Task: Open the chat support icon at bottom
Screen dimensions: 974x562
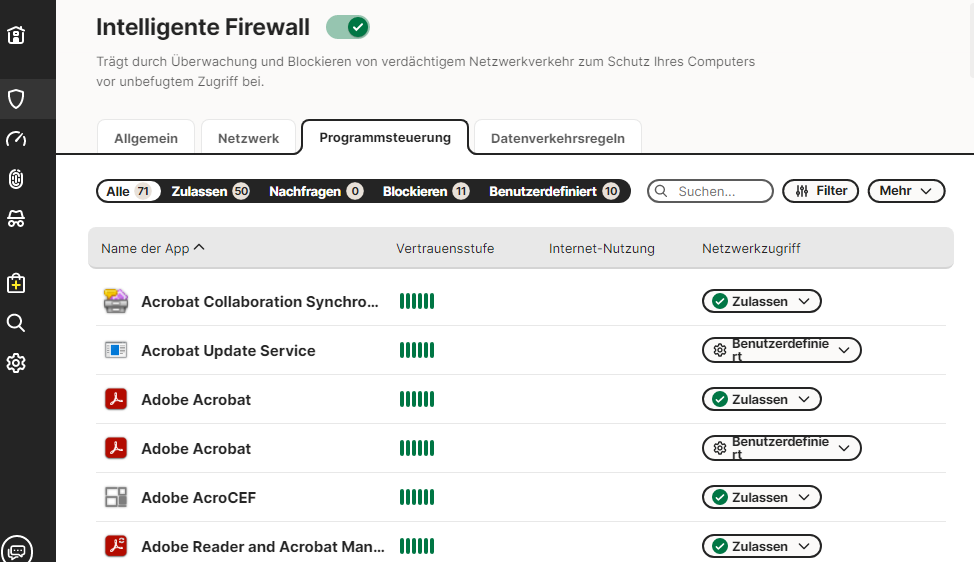Action: pos(17,550)
